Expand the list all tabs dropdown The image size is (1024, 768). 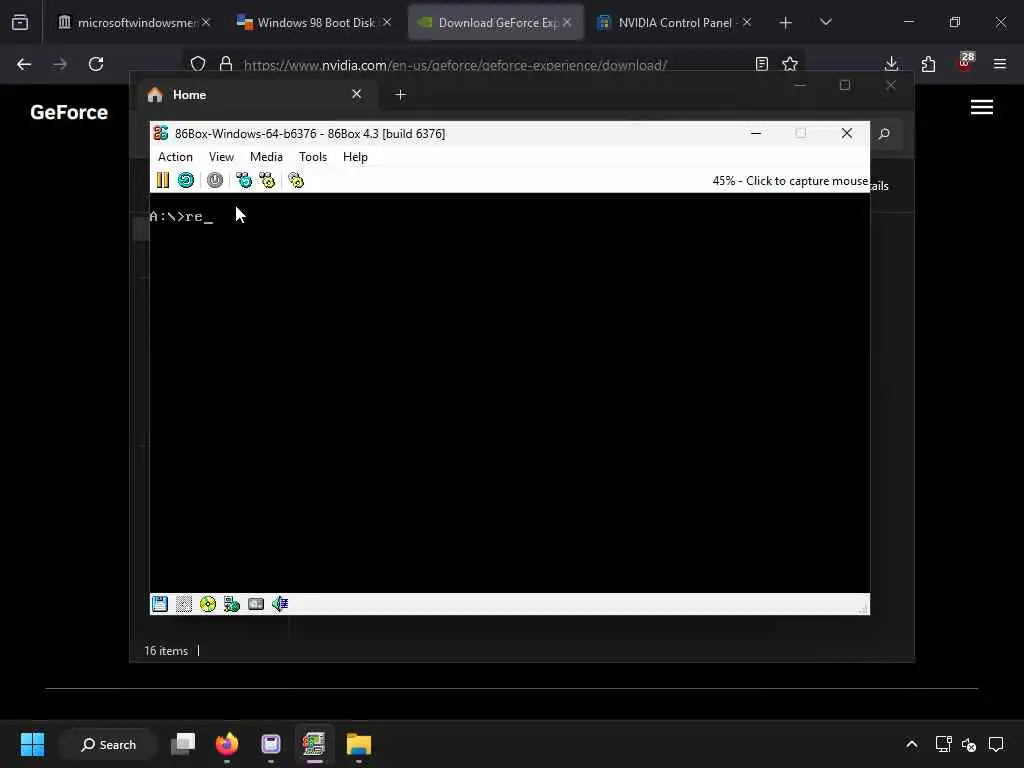pos(825,22)
